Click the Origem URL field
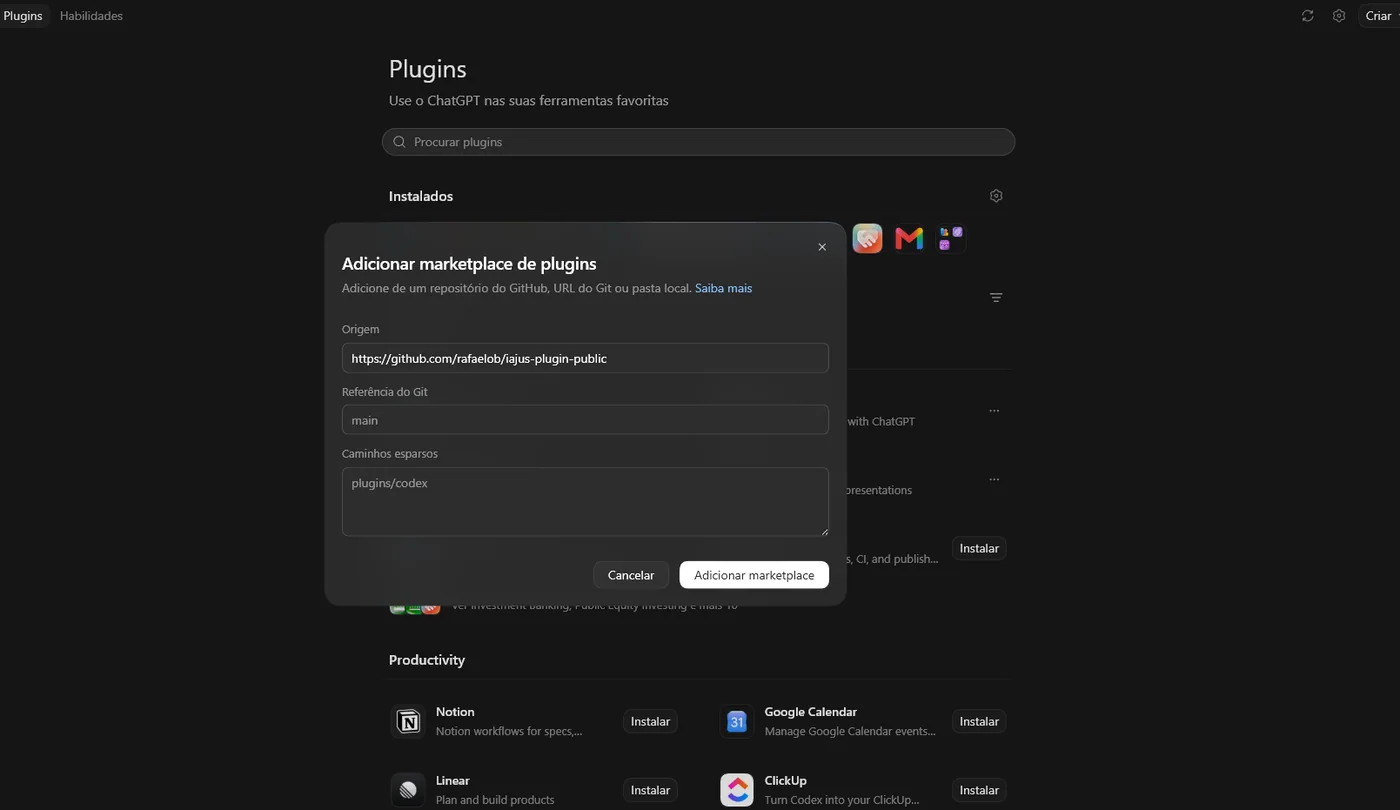 [585, 358]
